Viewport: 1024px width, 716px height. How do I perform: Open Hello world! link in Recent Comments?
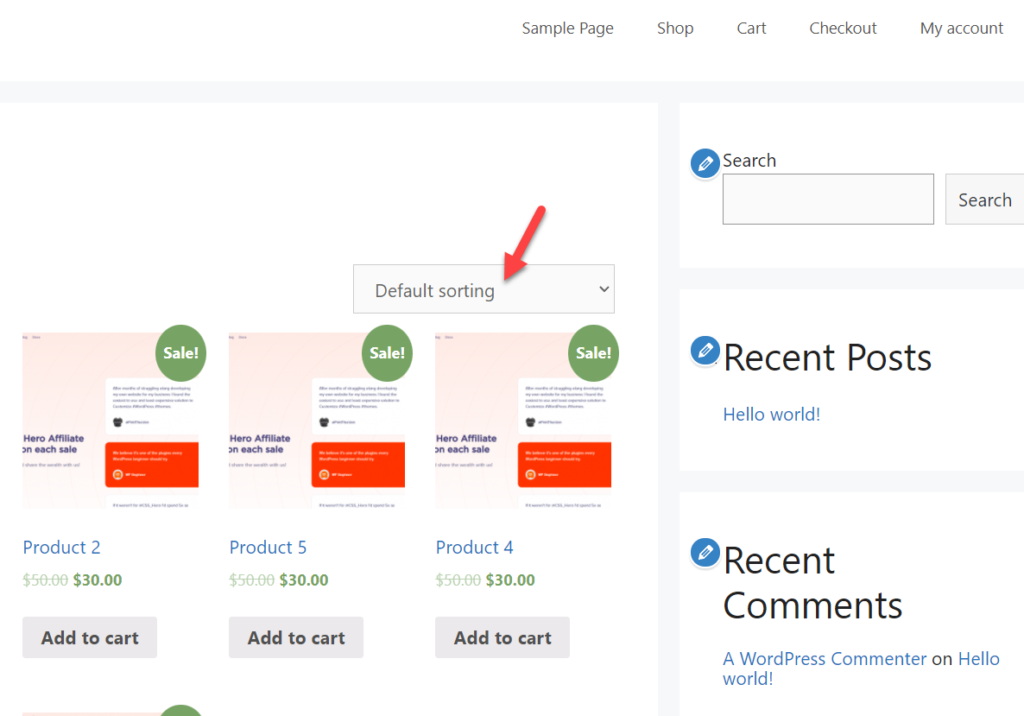click(861, 668)
